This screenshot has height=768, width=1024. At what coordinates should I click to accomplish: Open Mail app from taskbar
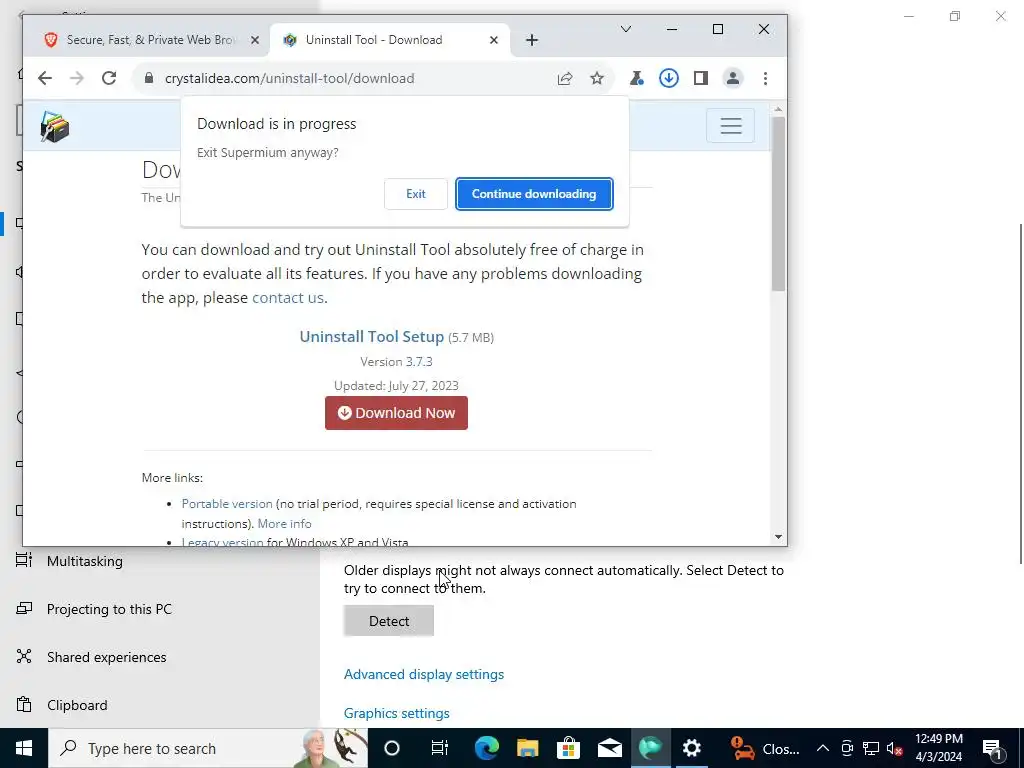[x=610, y=748]
